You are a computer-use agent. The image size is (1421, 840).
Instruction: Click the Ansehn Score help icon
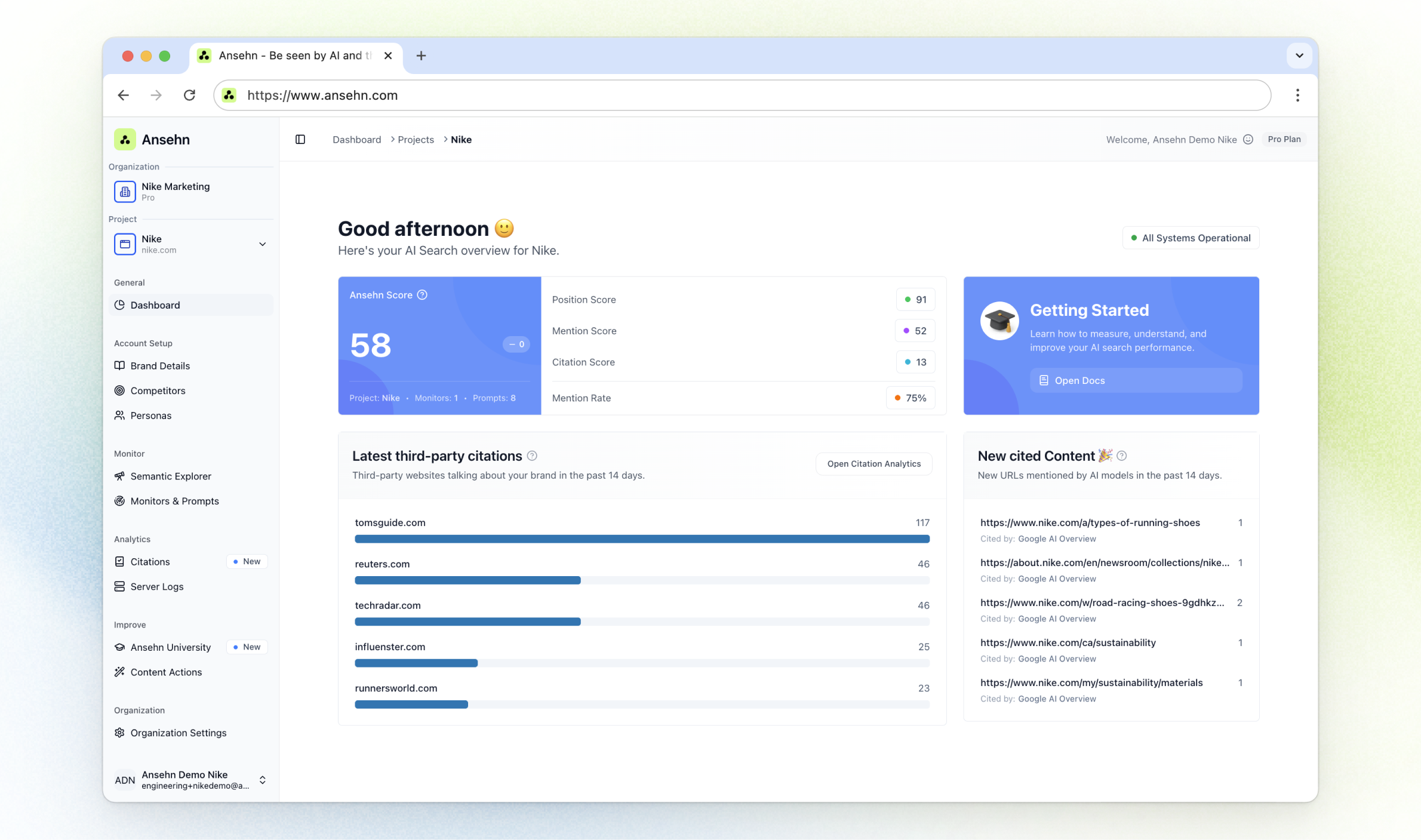tap(422, 295)
